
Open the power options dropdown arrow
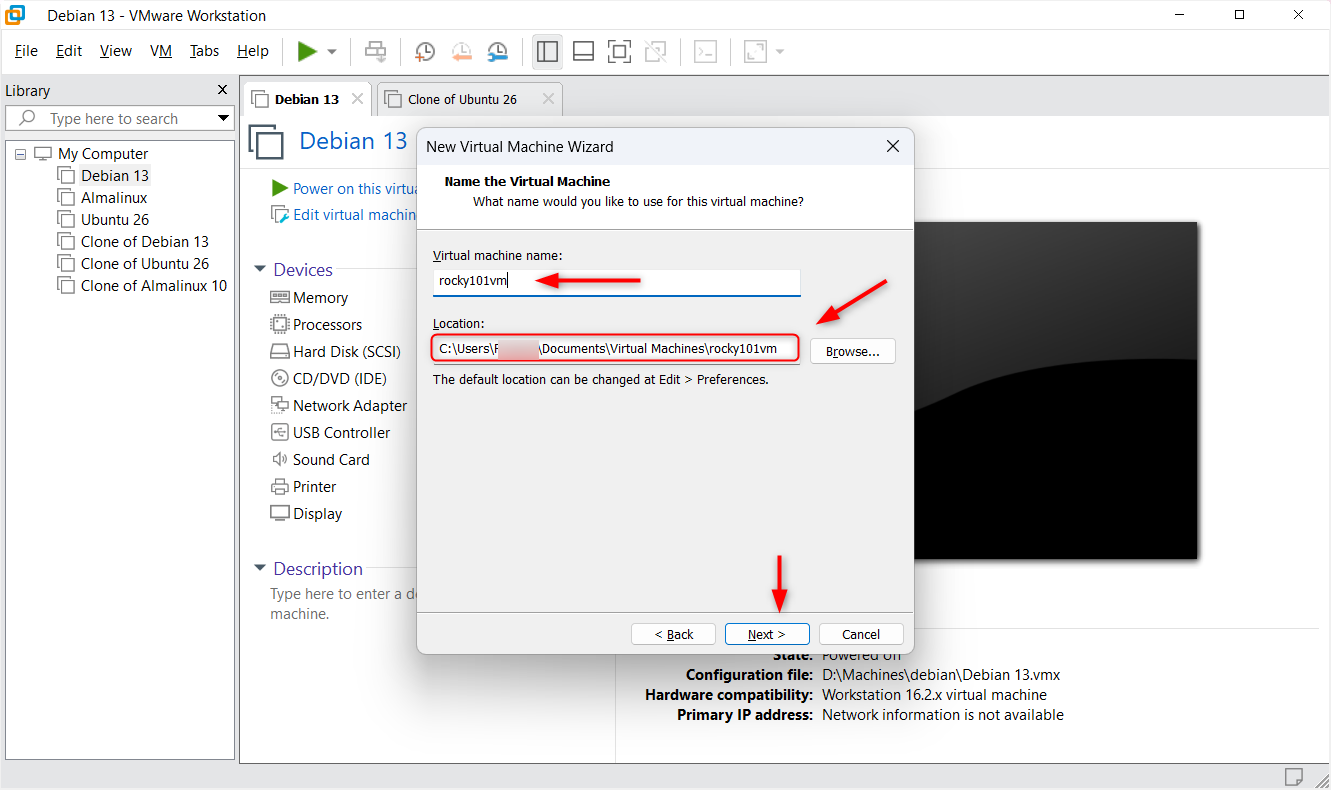pyautogui.click(x=332, y=52)
